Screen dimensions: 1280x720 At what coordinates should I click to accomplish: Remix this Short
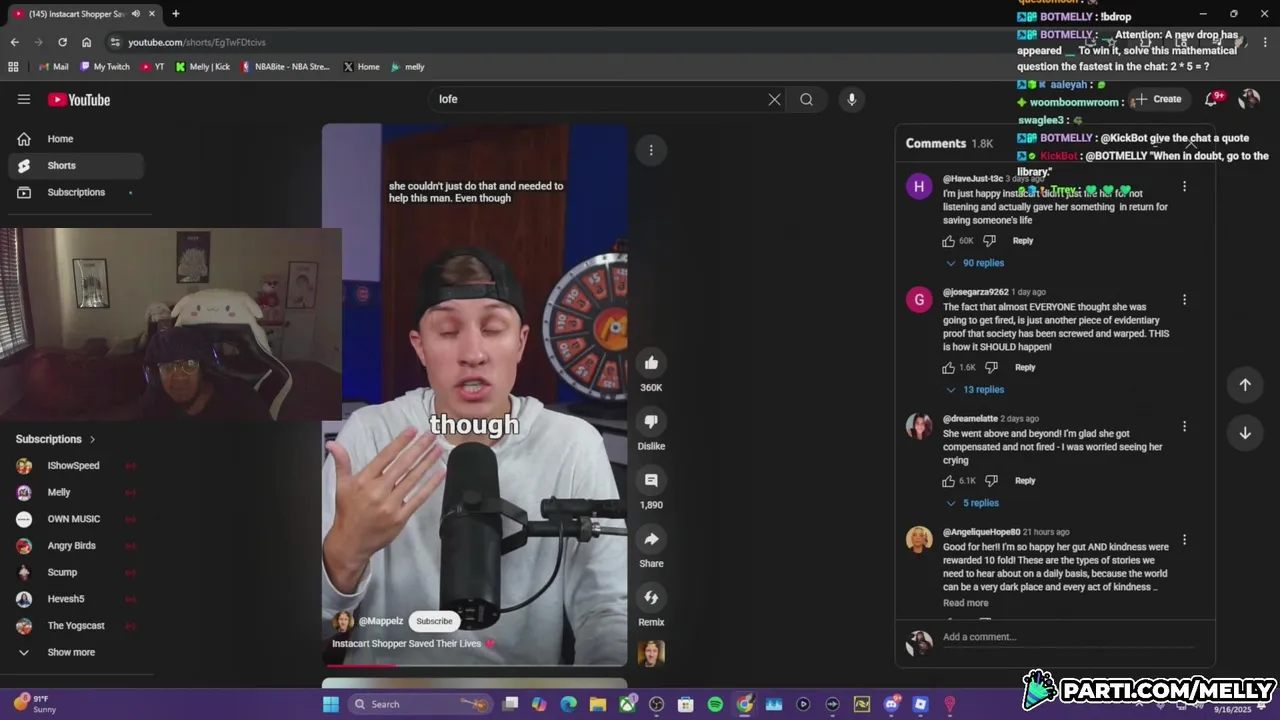(651, 598)
